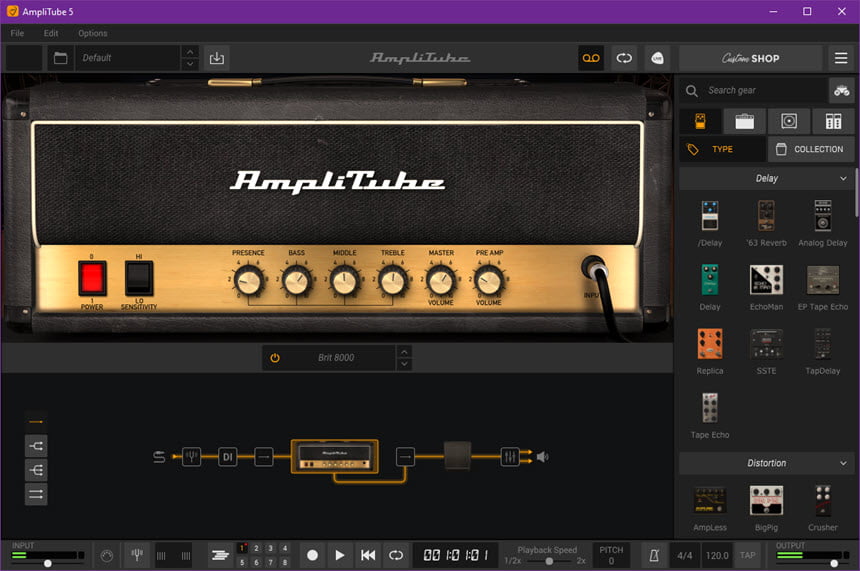Open the bottom bar tuner icon
The image size is (860, 571).
click(137, 555)
